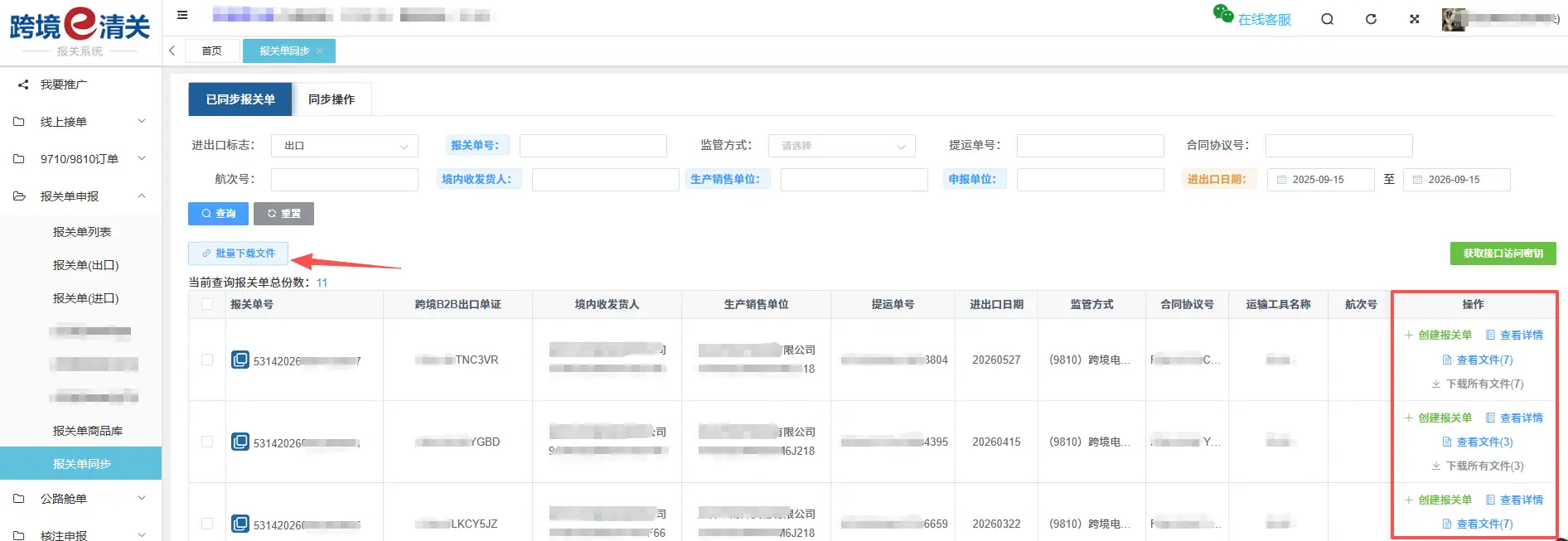Click the blue document icon of row 20260322
Screen dimensions: 1568x541
(240, 524)
